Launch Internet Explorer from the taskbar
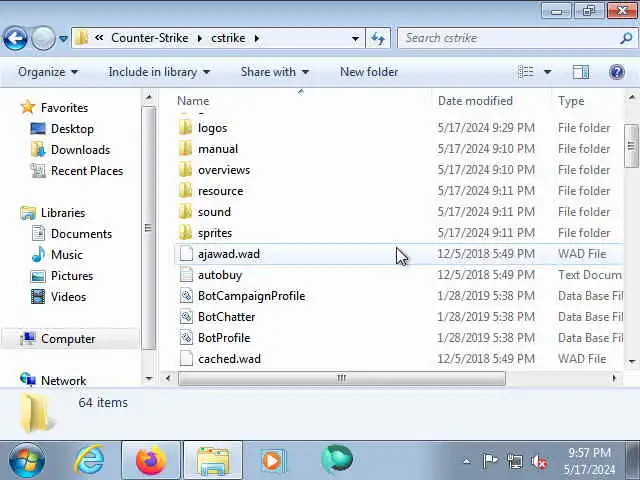The height and width of the screenshot is (480, 640). pyautogui.click(x=89, y=460)
